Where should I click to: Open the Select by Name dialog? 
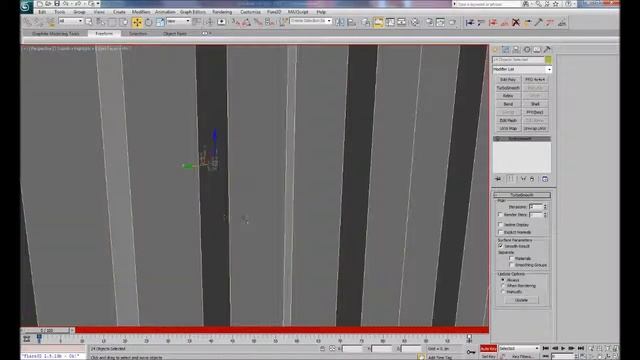click(x=100, y=22)
